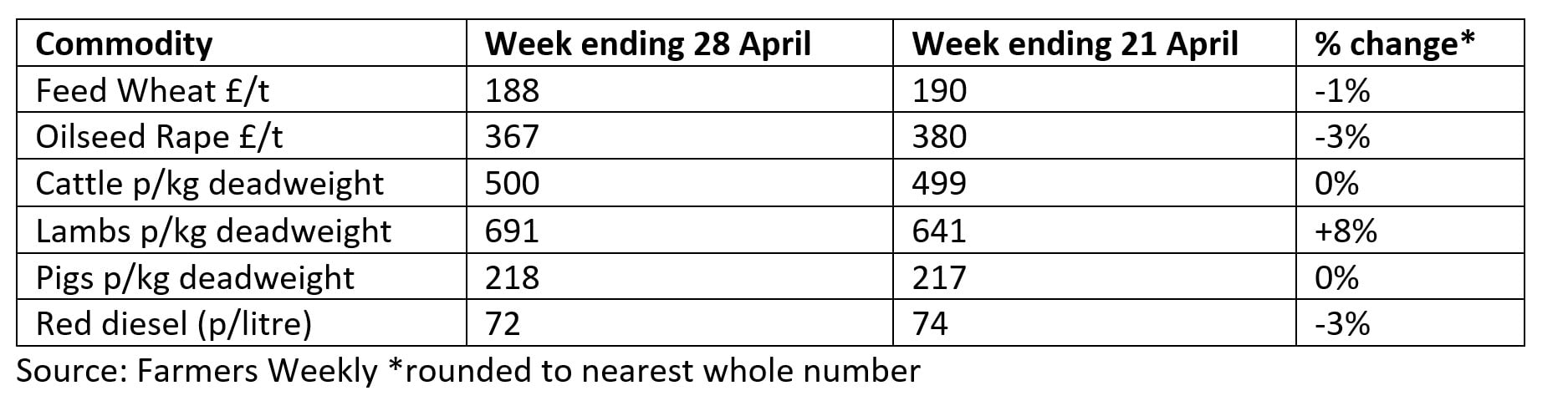Select the 499 Cattle price cell
The width and height of the screenshot is (1568, 406).
point(939,184)
